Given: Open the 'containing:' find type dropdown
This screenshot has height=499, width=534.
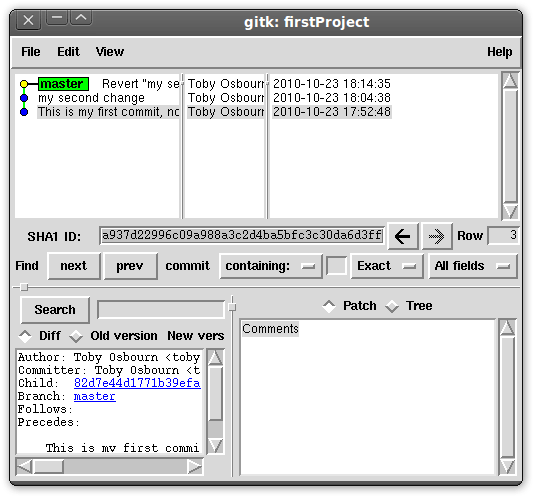Looking at the screenshot, I should click(271, 266).
